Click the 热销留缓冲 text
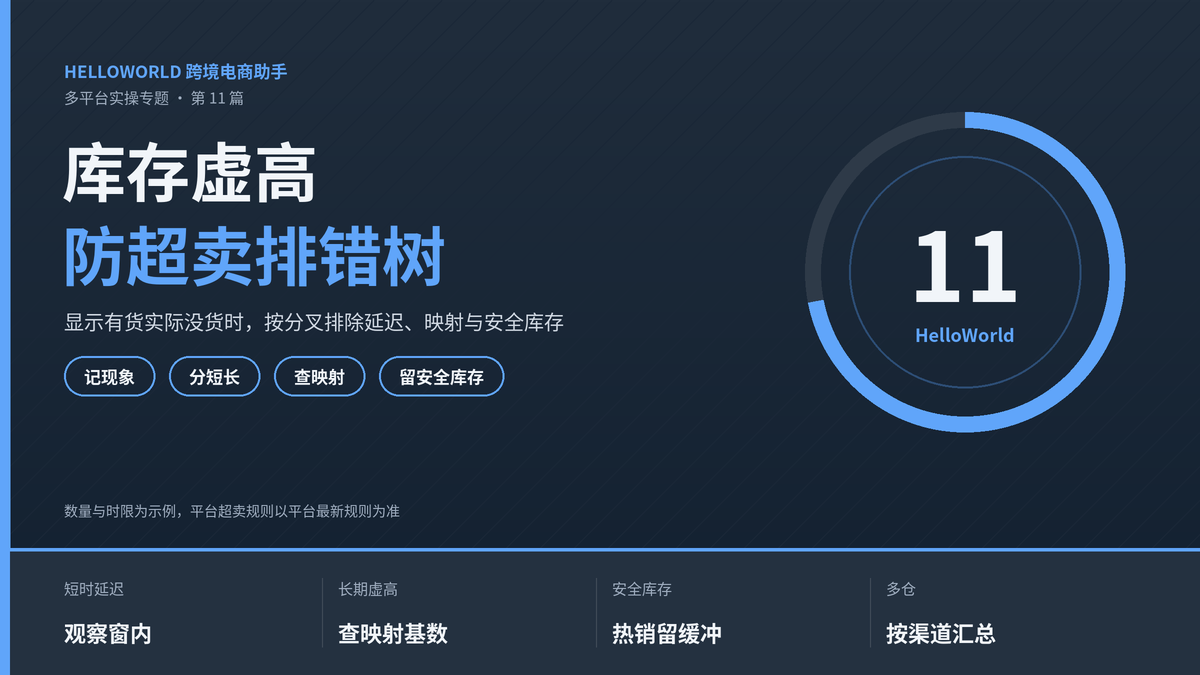The height and width of the screenshot is (675, 1200). (667, 634)
